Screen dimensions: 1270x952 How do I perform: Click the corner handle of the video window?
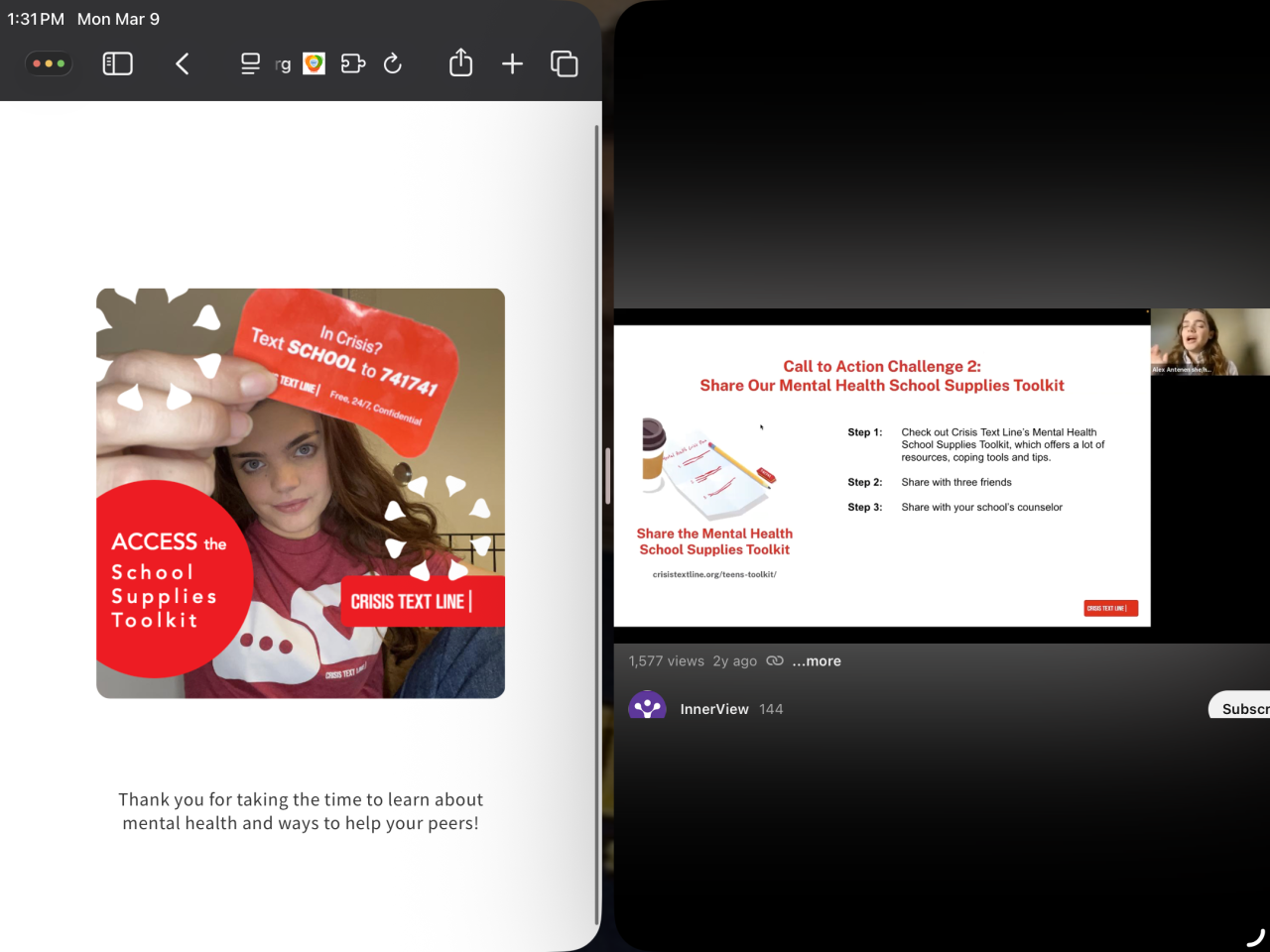click(x=1256, y=938)
